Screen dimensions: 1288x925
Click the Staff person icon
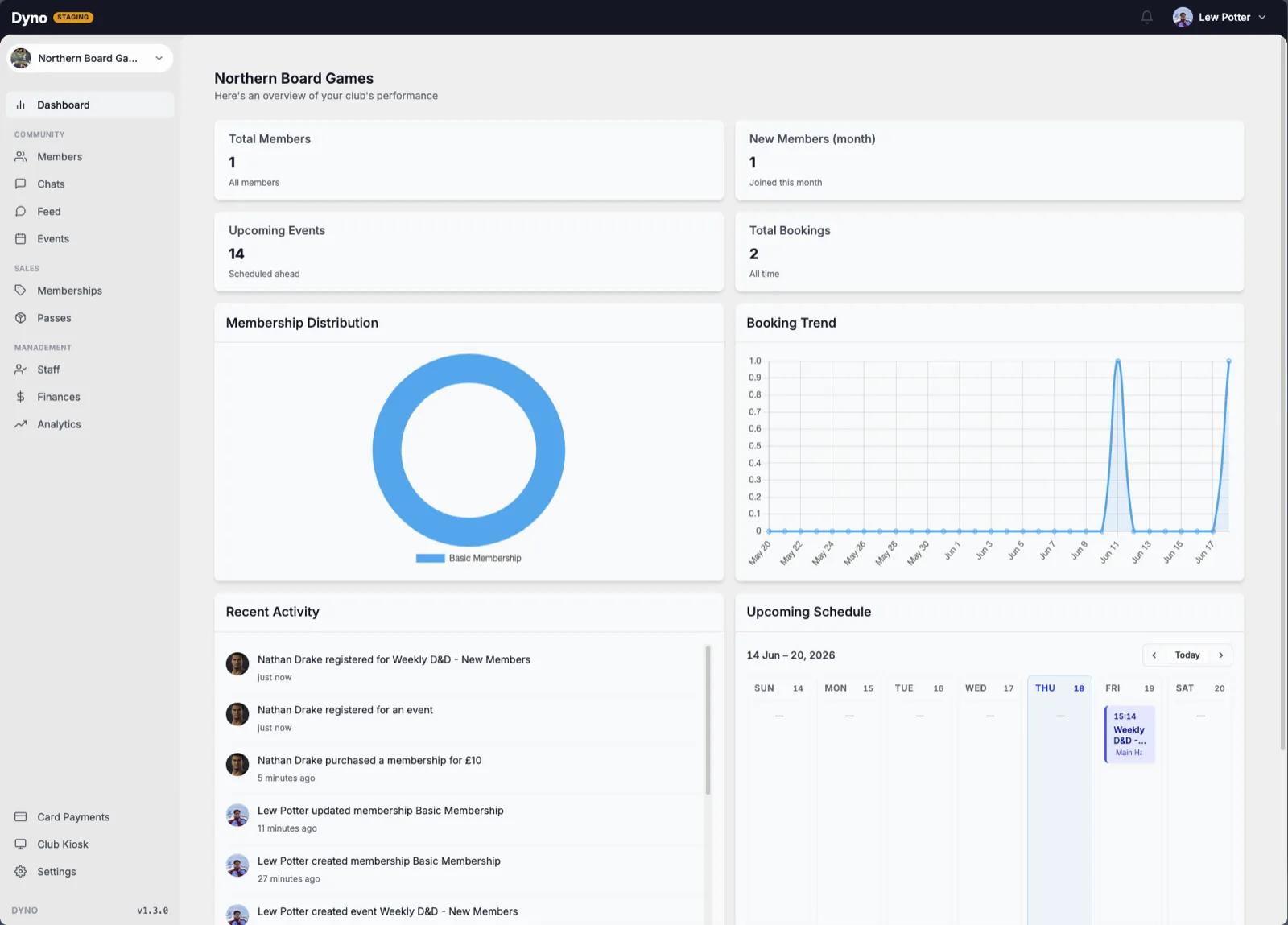coord(21,370)
